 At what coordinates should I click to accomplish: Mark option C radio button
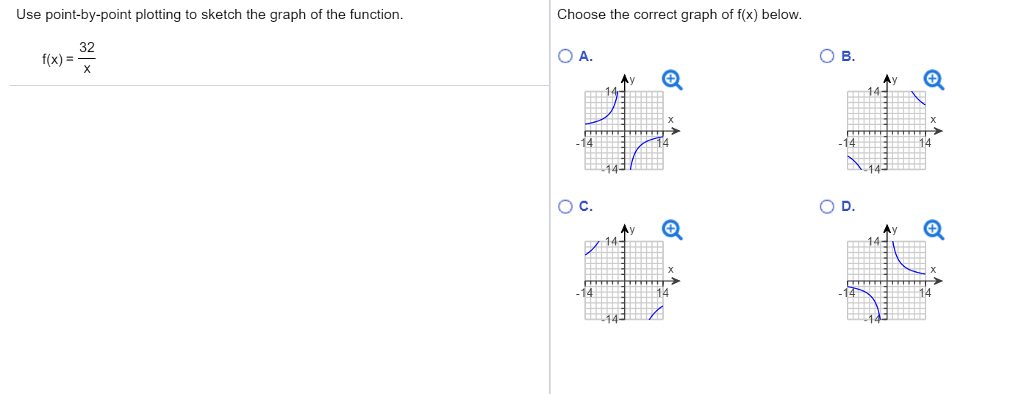(566, 206)
